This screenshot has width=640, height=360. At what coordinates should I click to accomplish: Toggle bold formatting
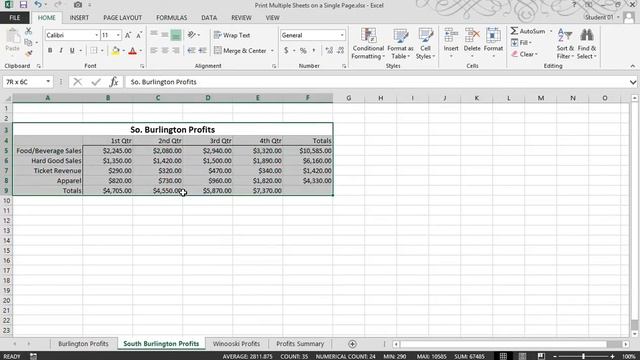(50, 51)
